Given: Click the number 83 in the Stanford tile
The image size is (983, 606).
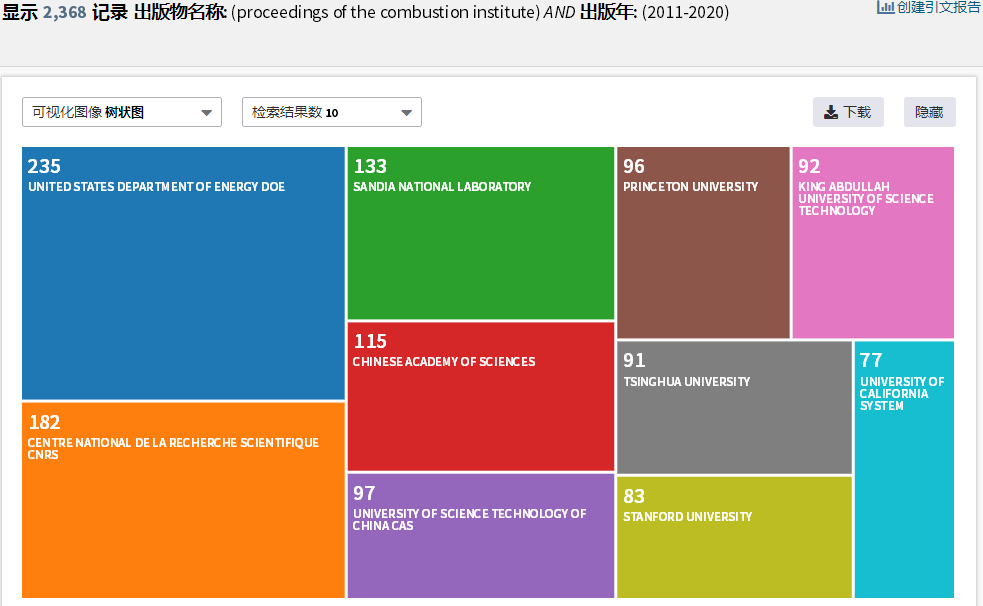Looking at the screenshot, I should point(634,496).
